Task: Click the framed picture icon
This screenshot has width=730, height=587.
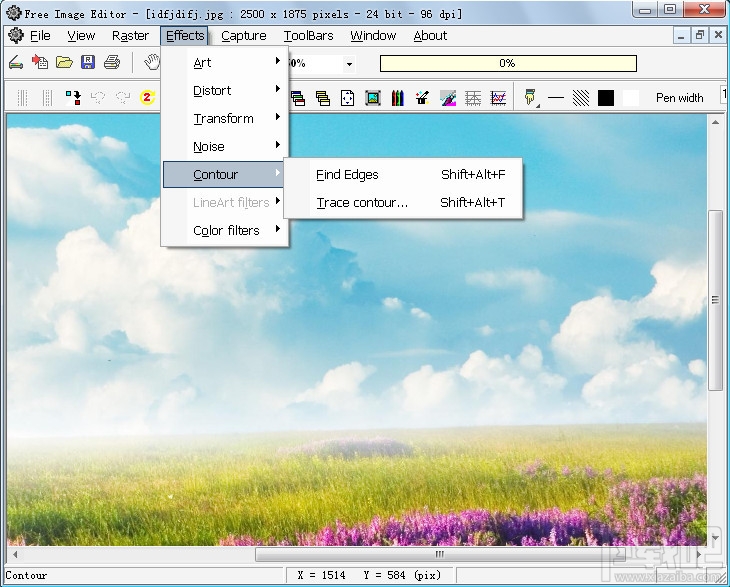Action: (x=373, y=98)
